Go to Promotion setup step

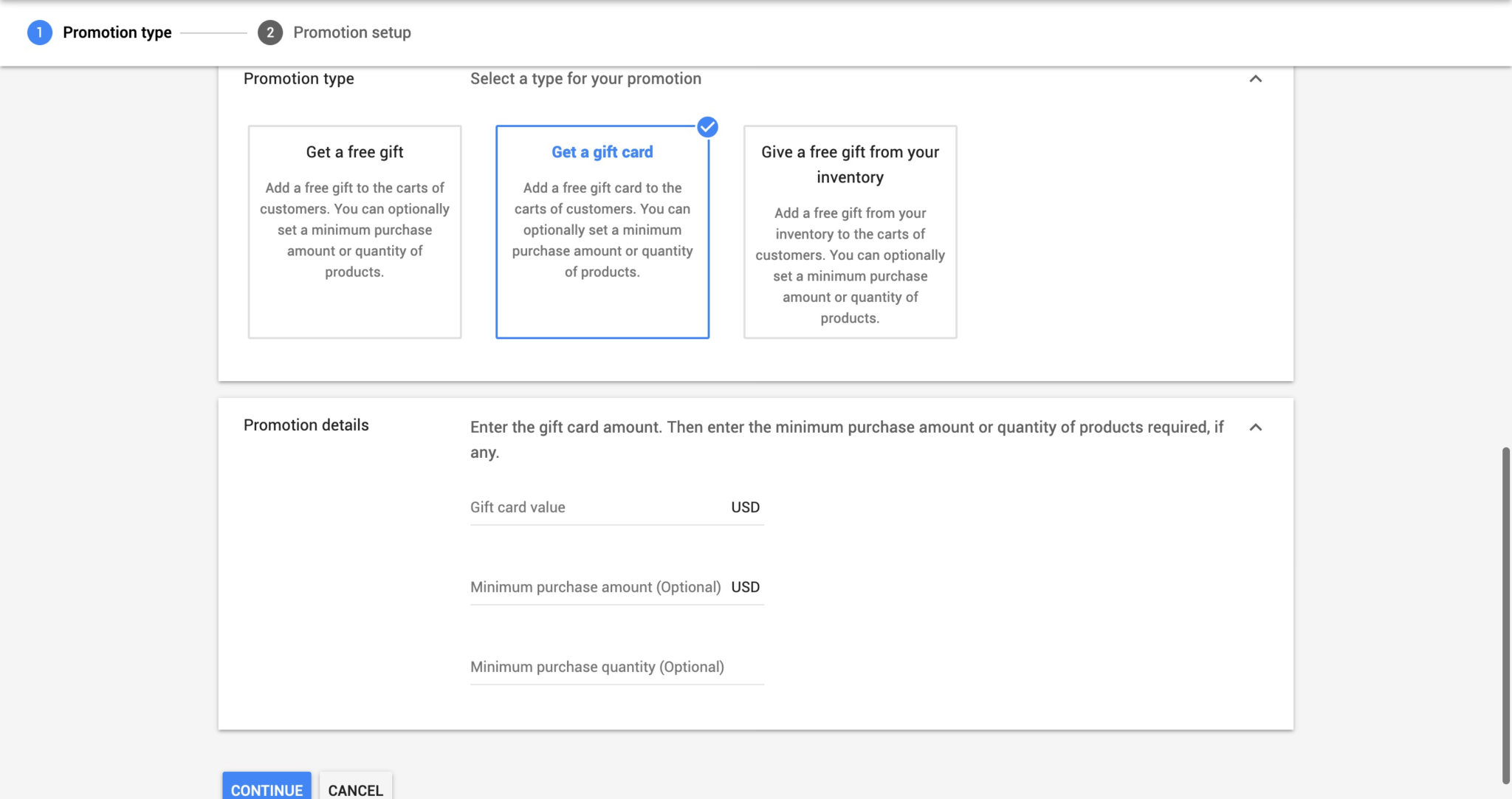coord(352,32)
